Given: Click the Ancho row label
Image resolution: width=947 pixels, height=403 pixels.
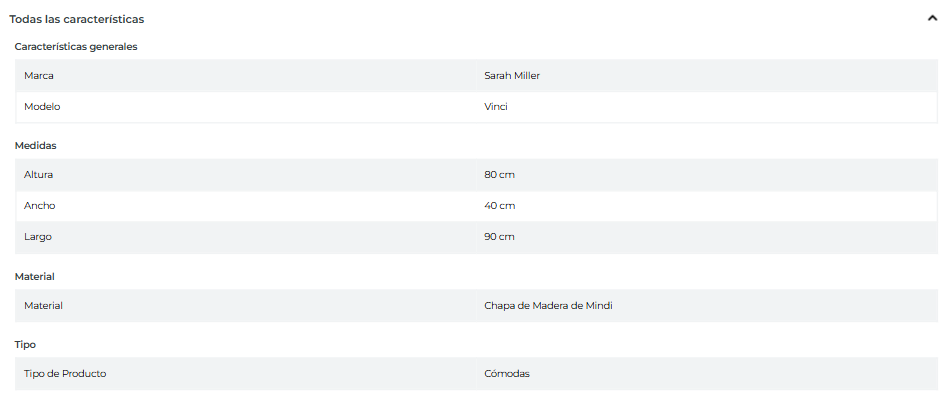Looking at the screenshot, I should (40, 206).
